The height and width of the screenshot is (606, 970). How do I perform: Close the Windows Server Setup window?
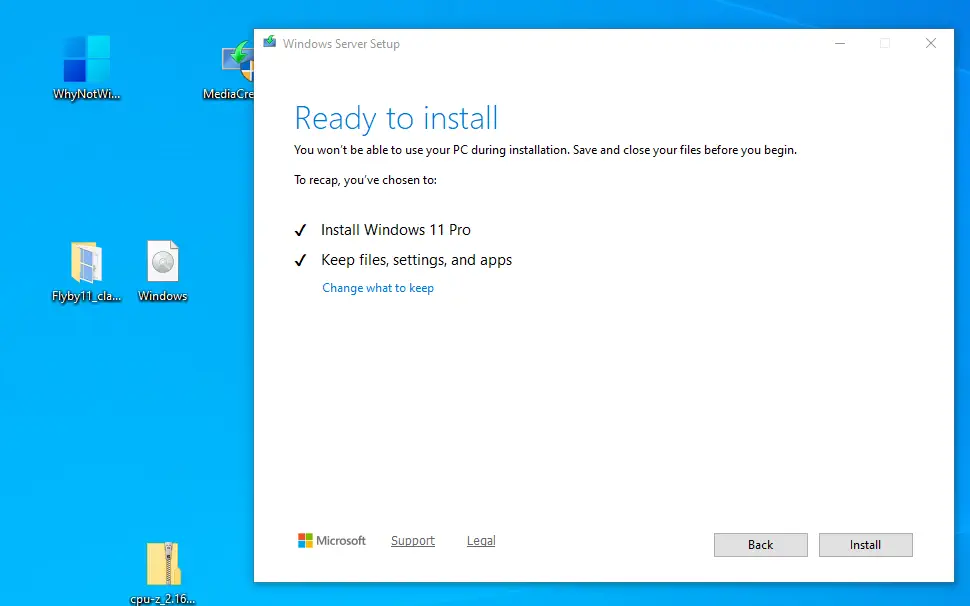coord(930,43)
